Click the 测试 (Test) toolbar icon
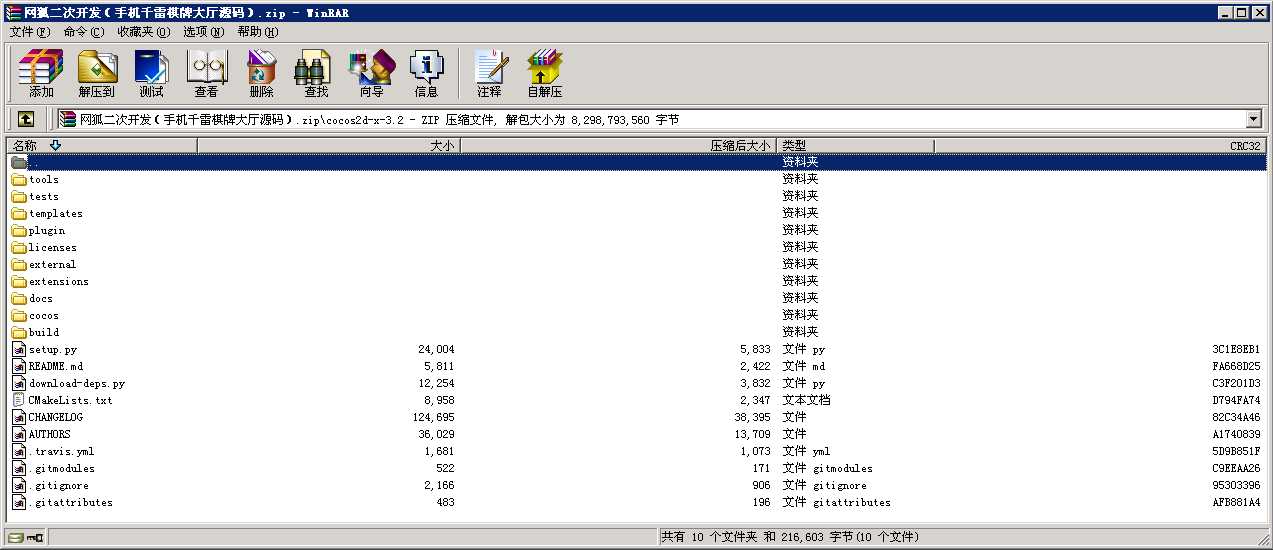This screenshot has height=550, width=1273. click(x=151, y=73)
